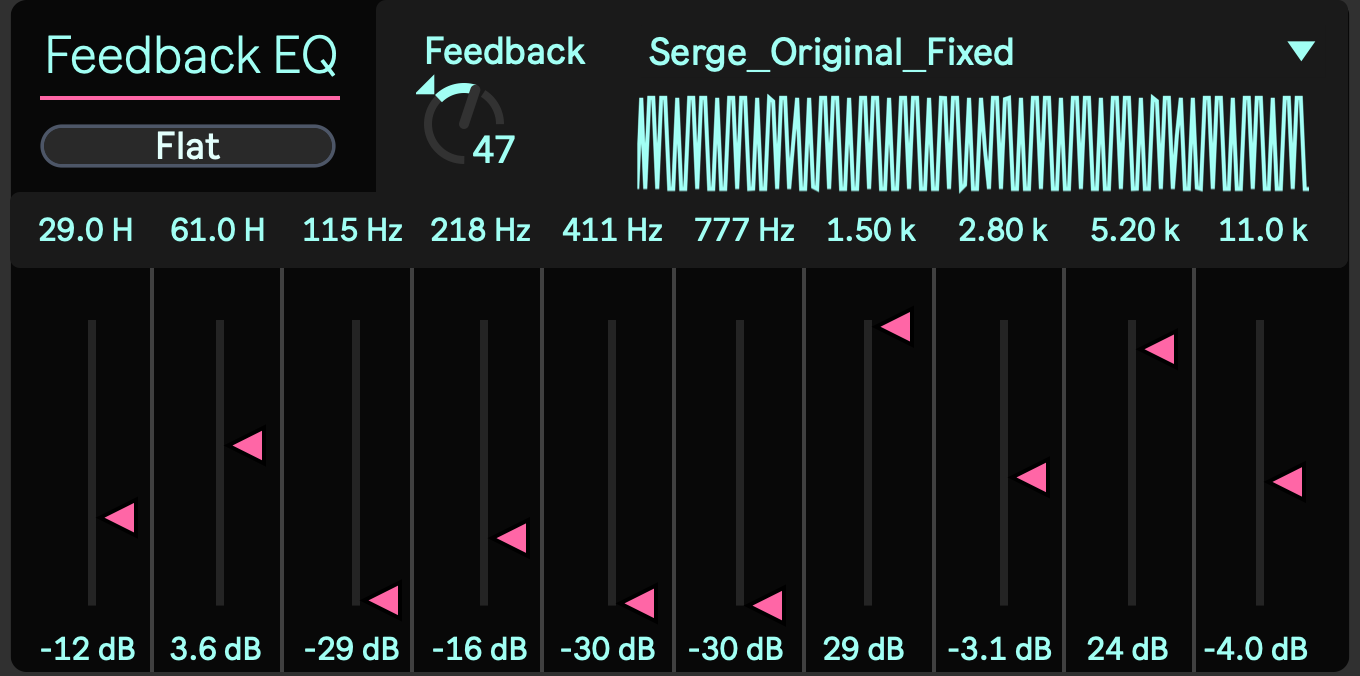Click the waveform display

[x=972, y=143]
